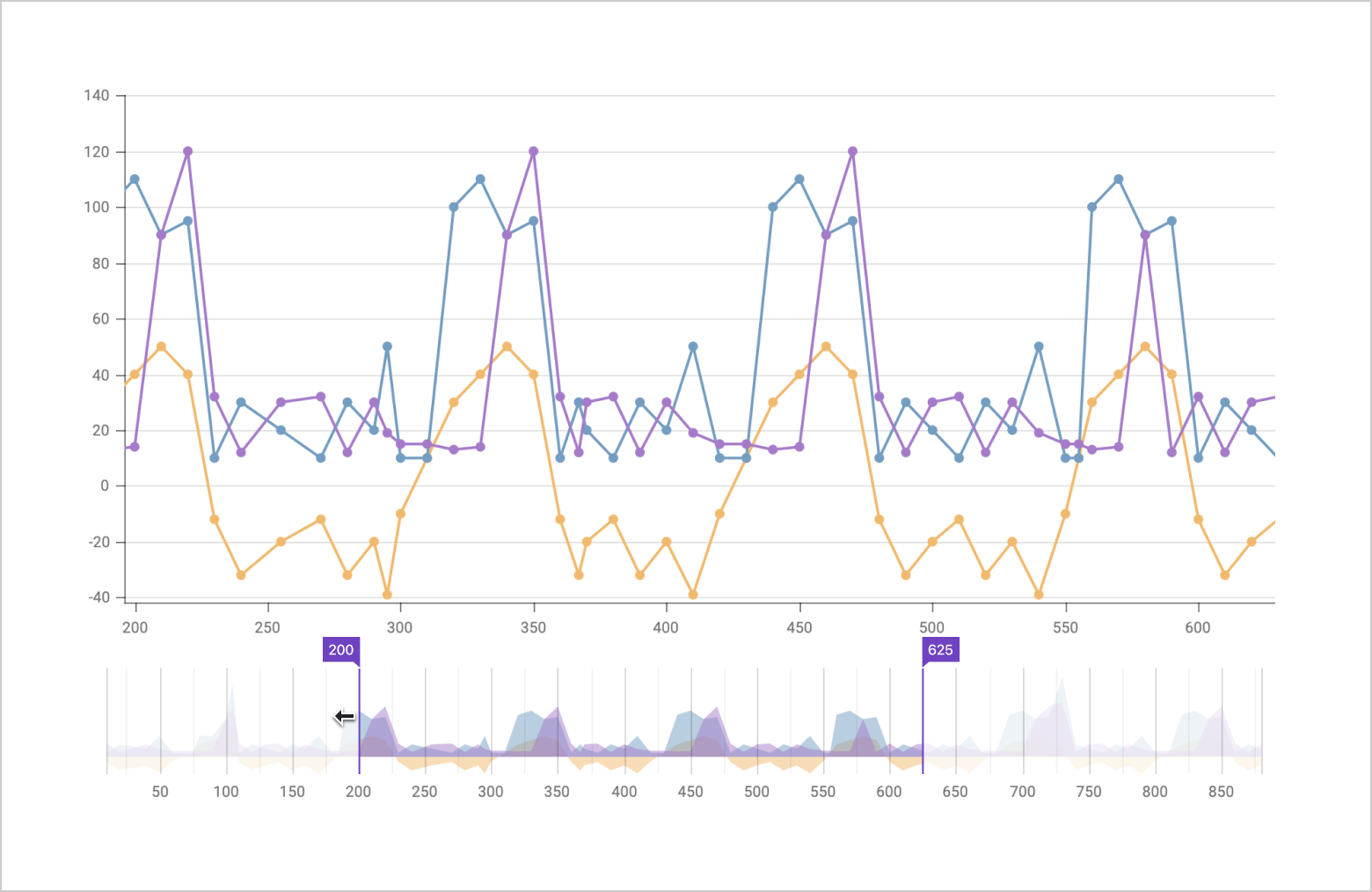Select the purple peak point at value 120

point(186,150)
